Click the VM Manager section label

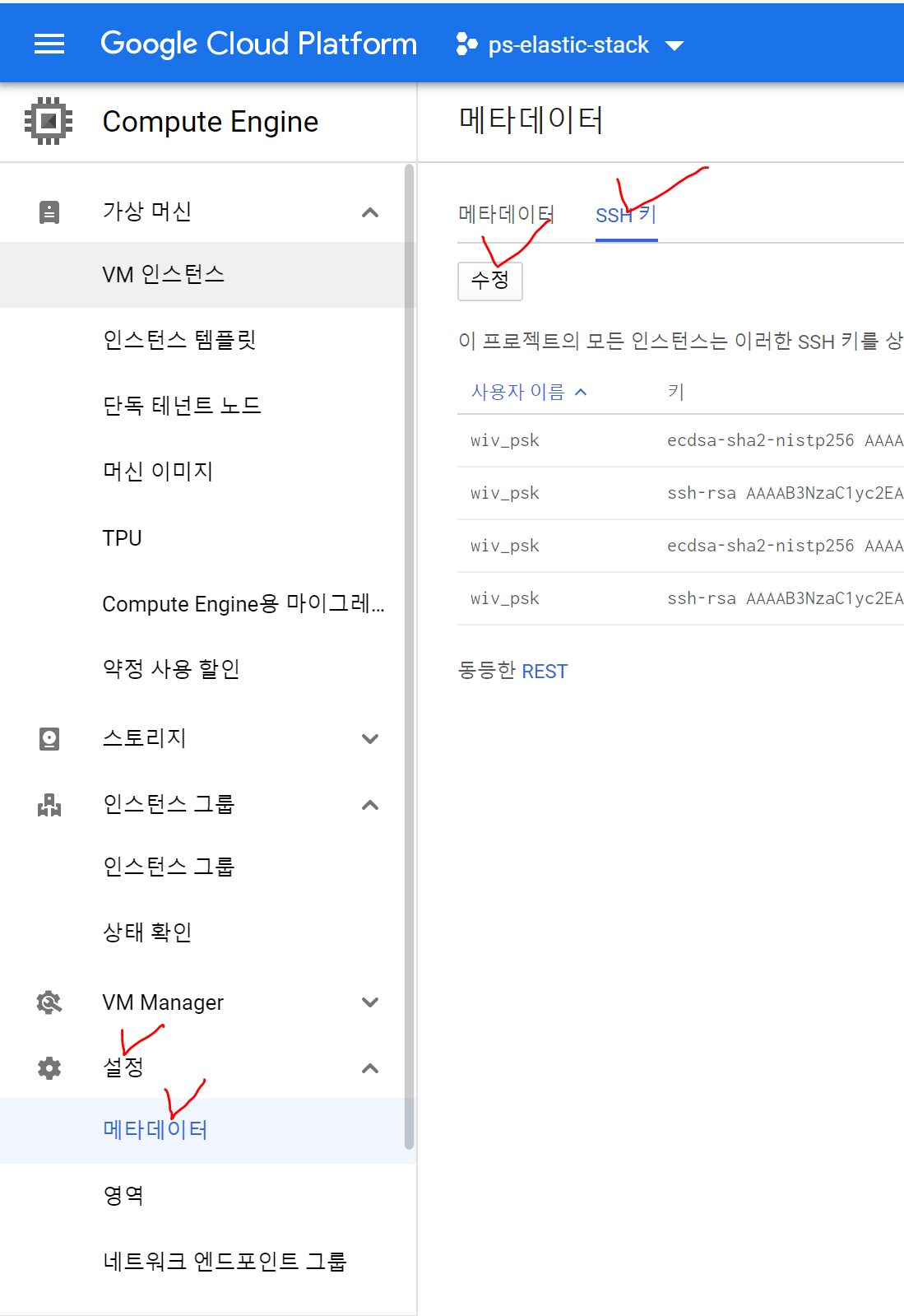[x=163, y=1002]
